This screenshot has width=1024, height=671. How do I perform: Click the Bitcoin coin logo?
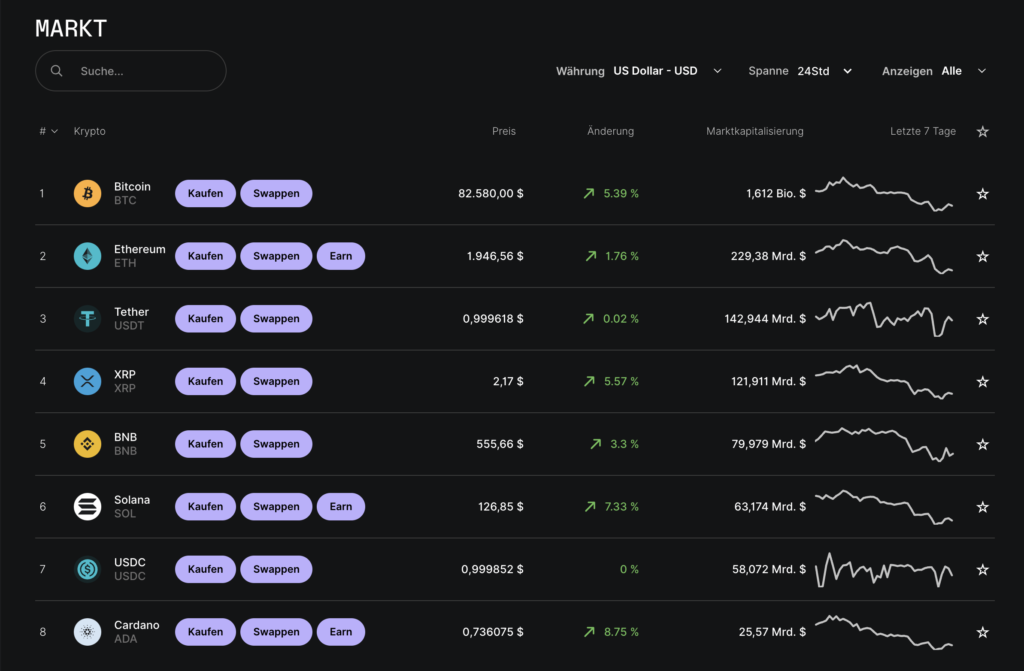click(x=88, y=193)
